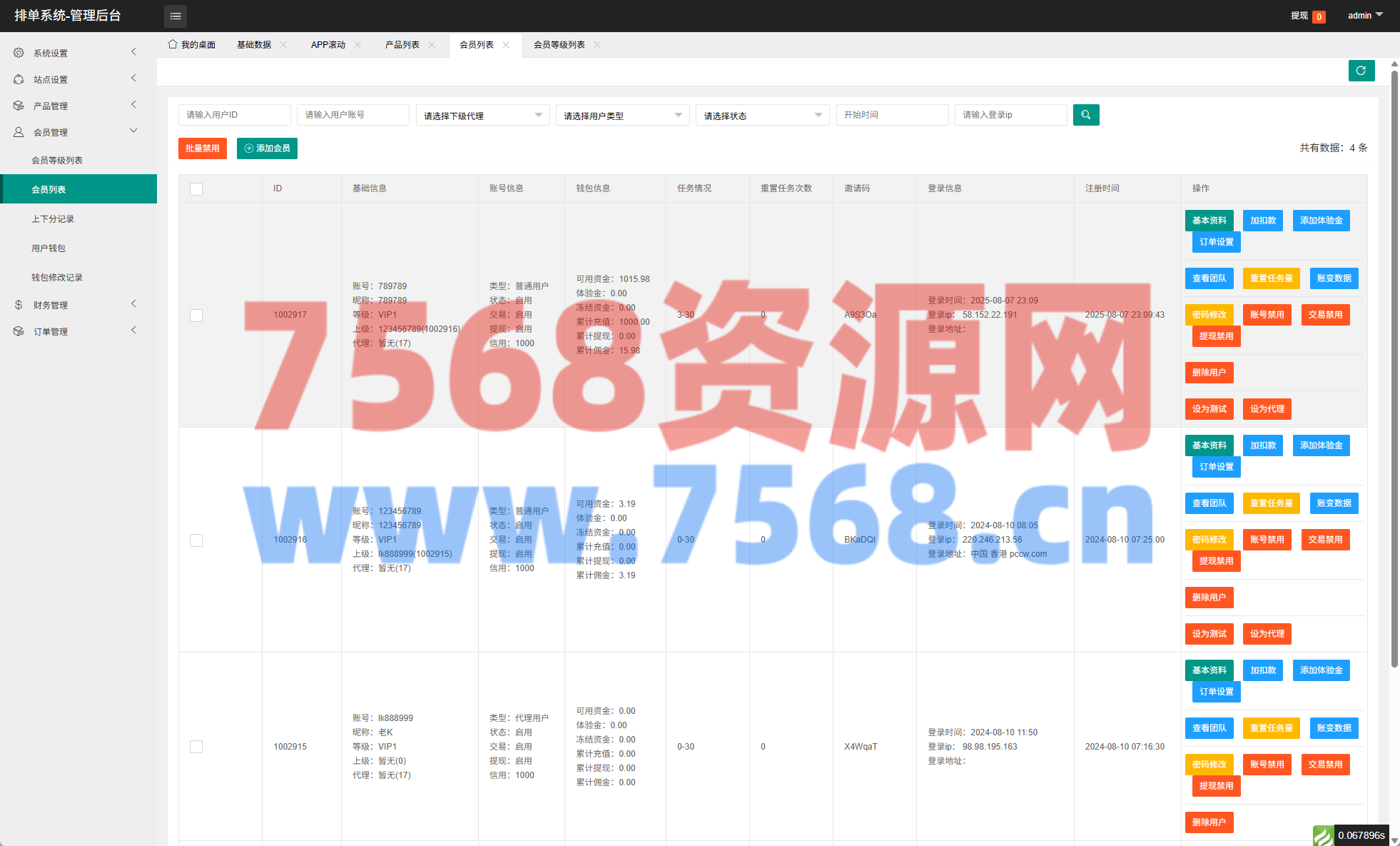
Task: Click the 请输入用户ID input field
Action: [x=234, y=115]
